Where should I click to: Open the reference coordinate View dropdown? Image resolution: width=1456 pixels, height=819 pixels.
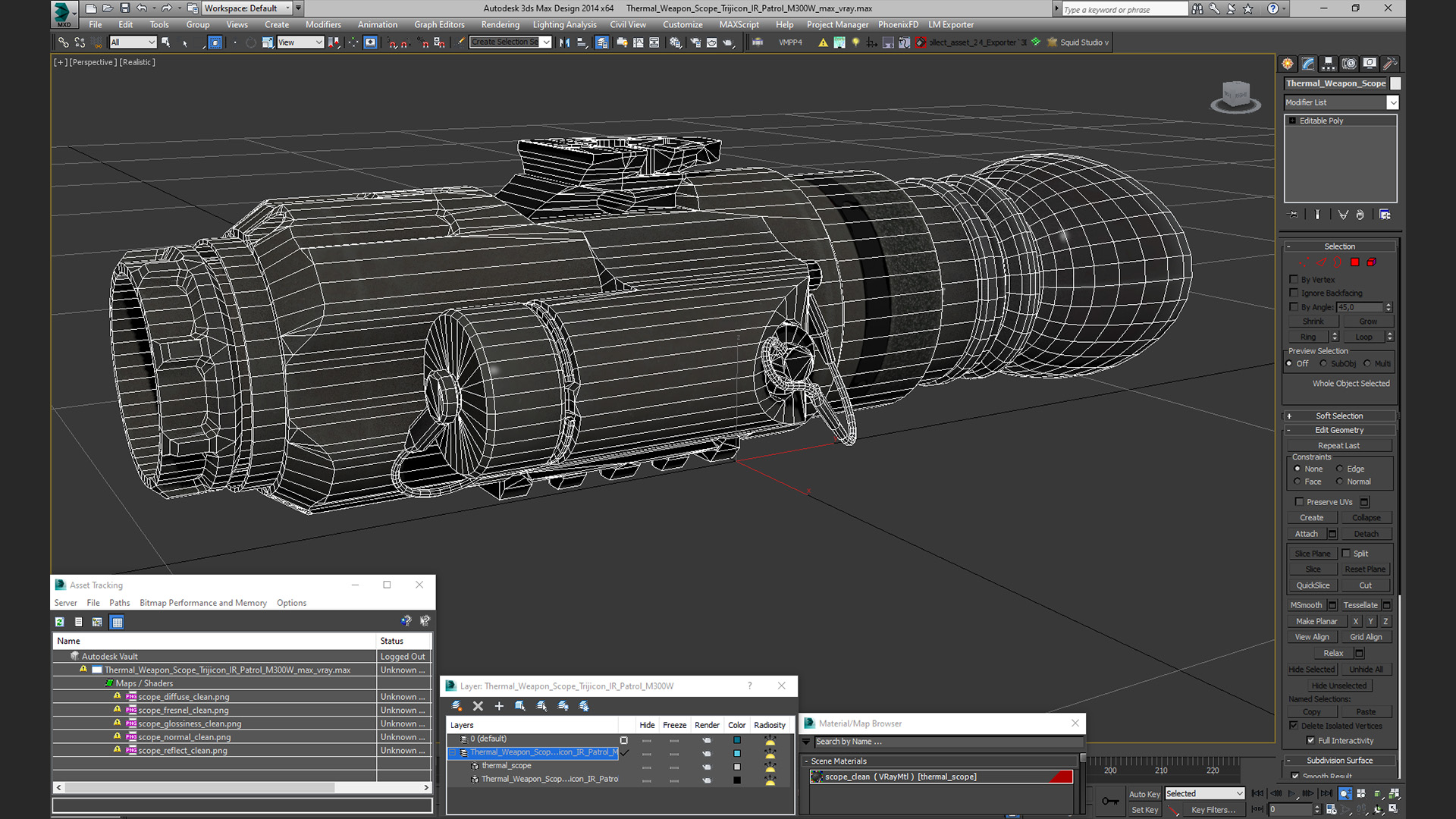pos(300,42)
